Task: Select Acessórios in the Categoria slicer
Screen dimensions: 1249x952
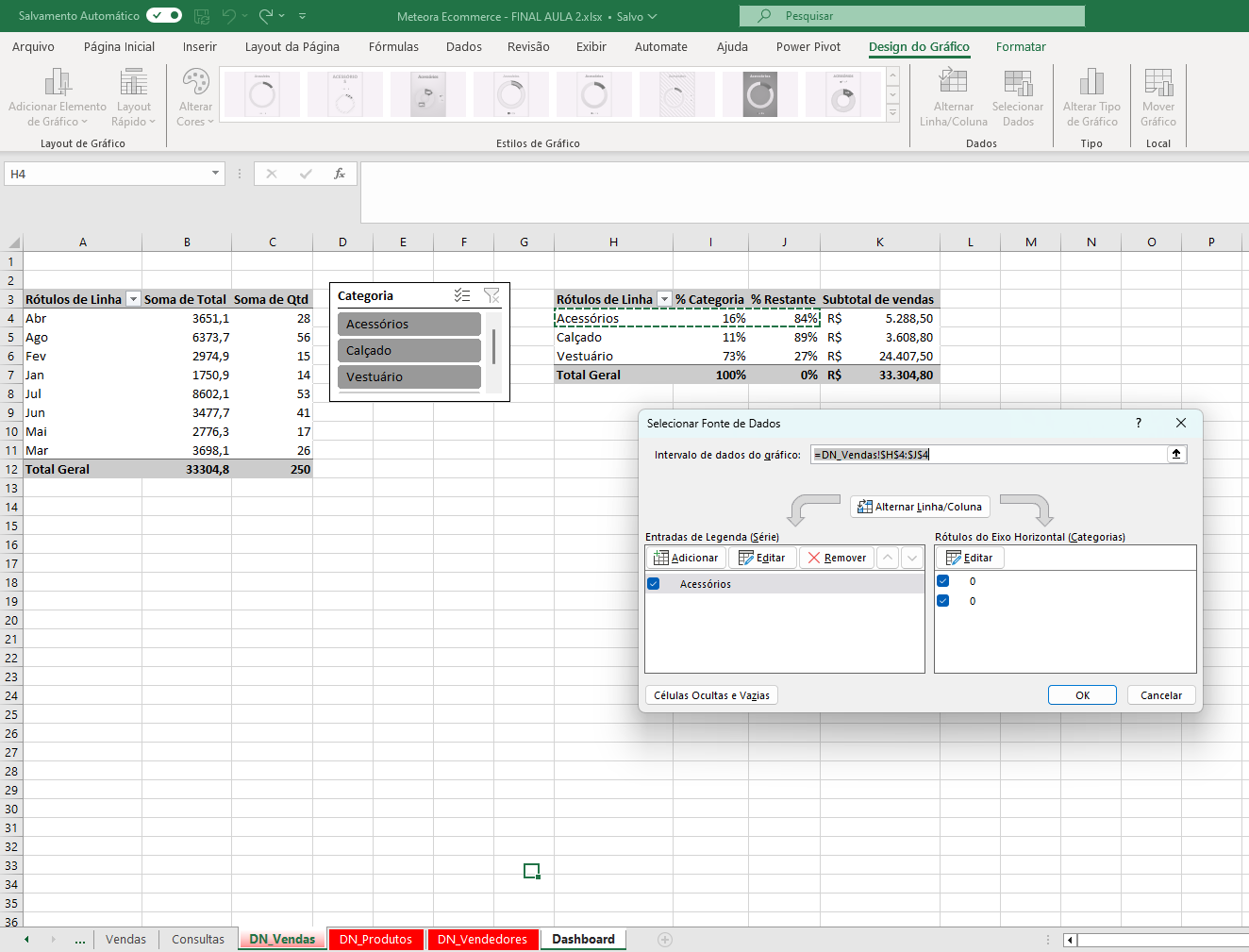Action: [x=409, y=324]
